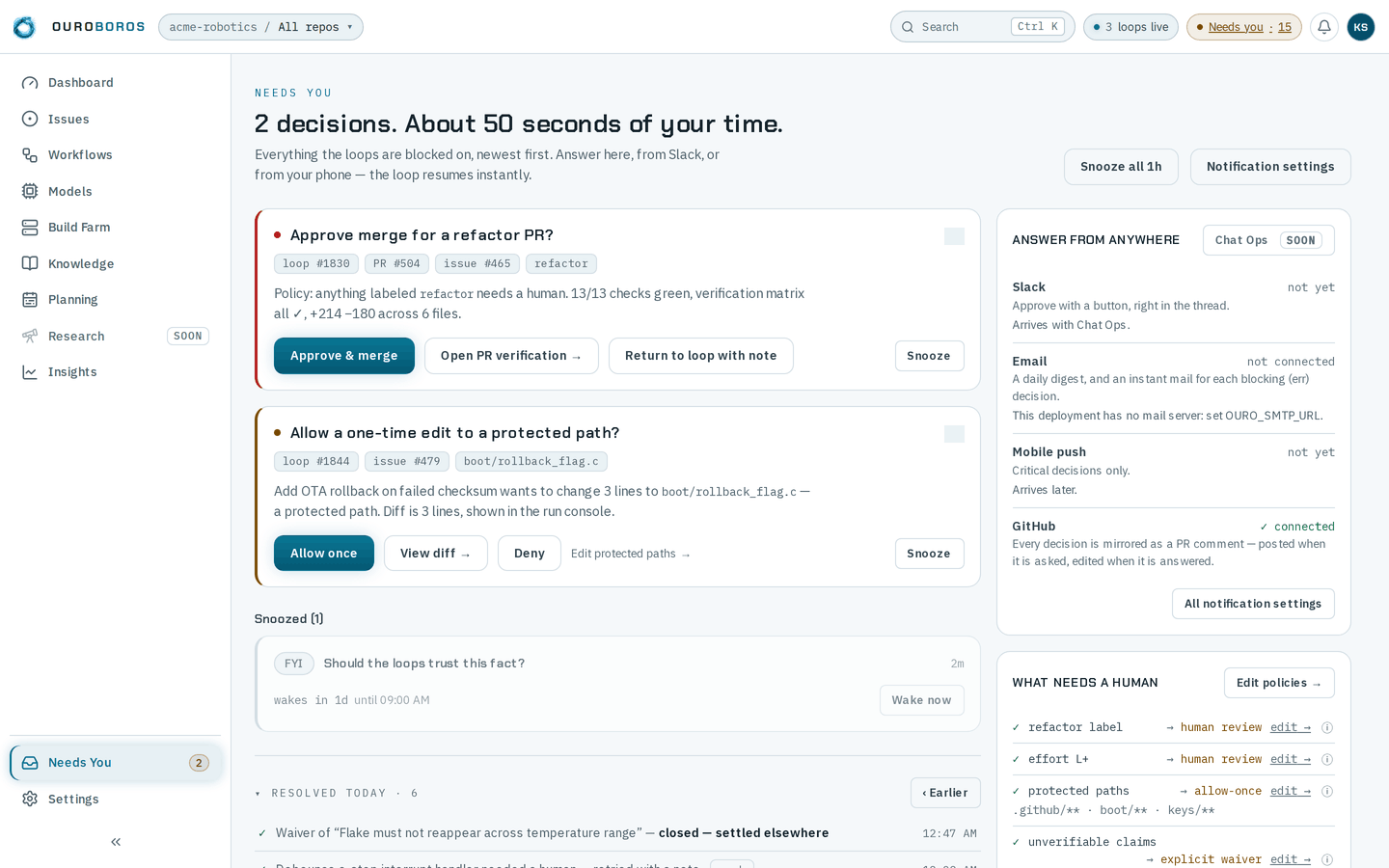Screen dimensions: 1389x868
Task: Open the 3 loops live indicator
Action: tap(1130, 27)
